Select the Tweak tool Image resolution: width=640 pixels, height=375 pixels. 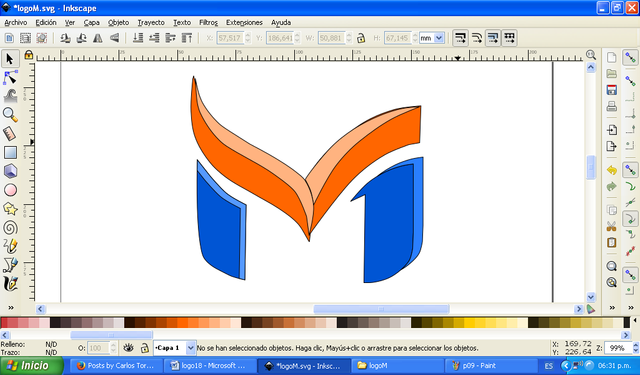point(10,96)
